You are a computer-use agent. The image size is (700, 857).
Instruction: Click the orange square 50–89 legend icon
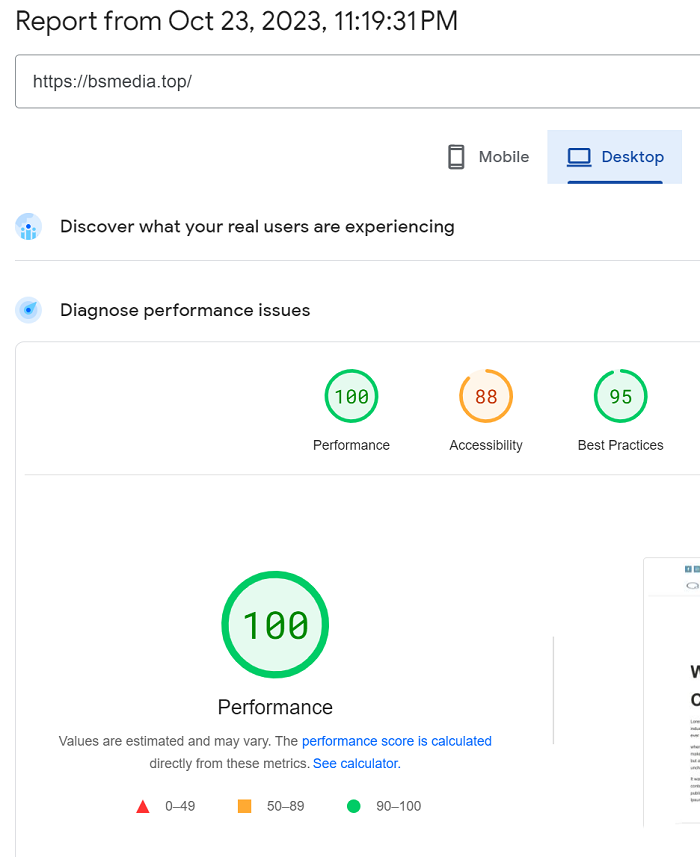click(244, 806)
